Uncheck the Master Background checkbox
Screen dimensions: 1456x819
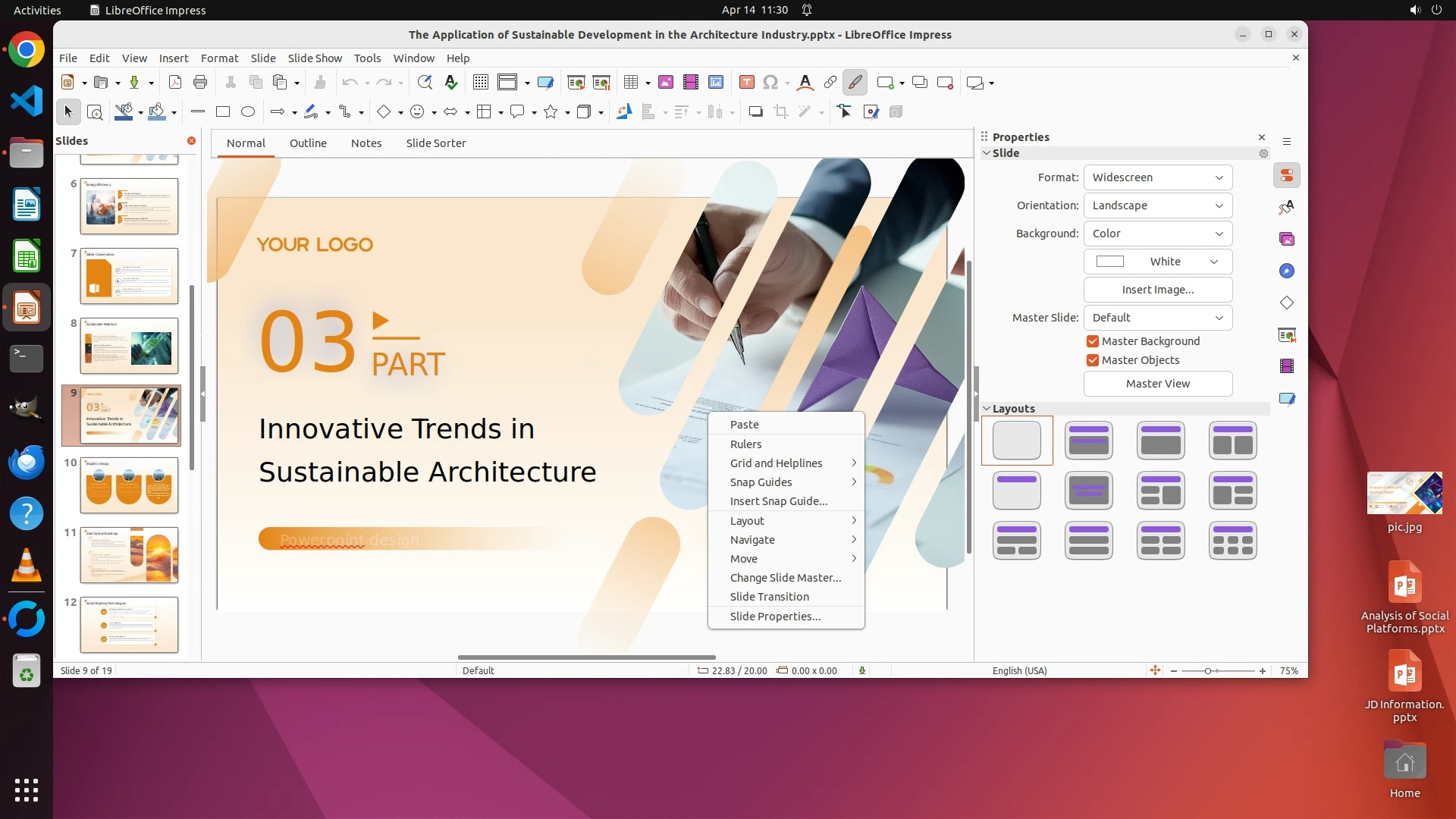(1093, 341)
